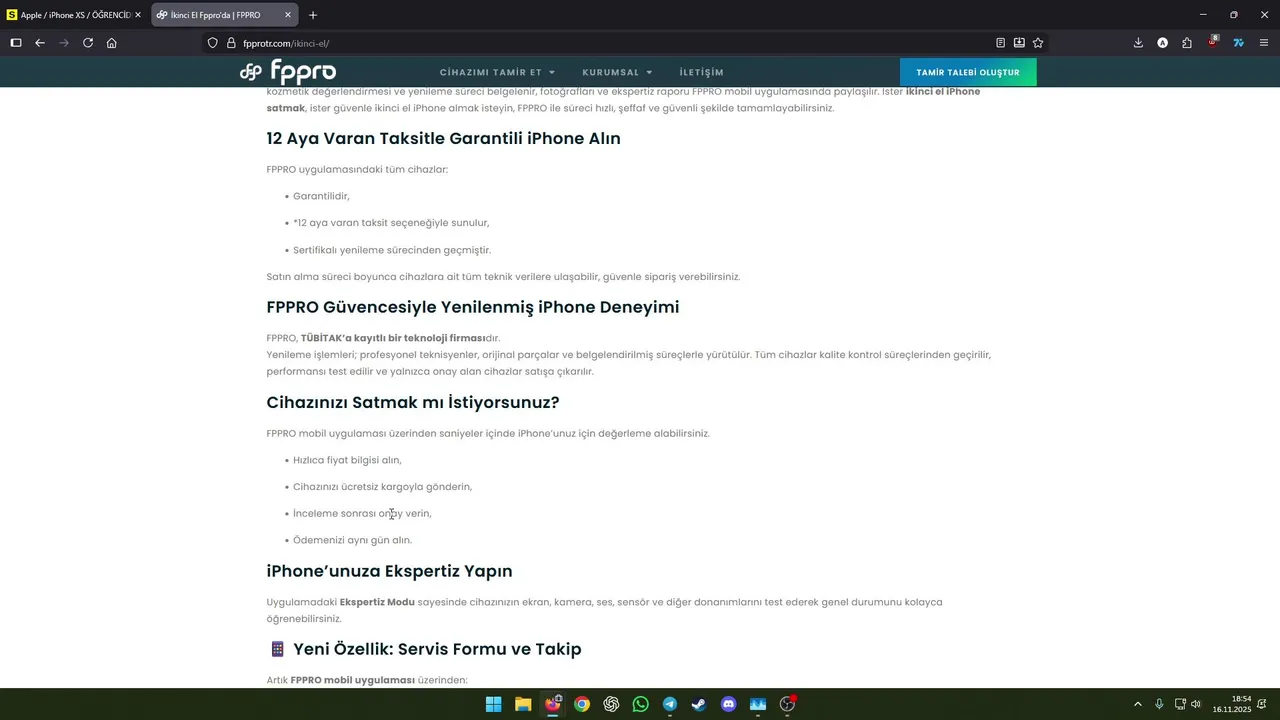Click 'Cihazınızı ücretsiz kargoyla gönderin' list item
This screenshot has height=720, width=1280.
pyautogui.click(x=382, y=487)
